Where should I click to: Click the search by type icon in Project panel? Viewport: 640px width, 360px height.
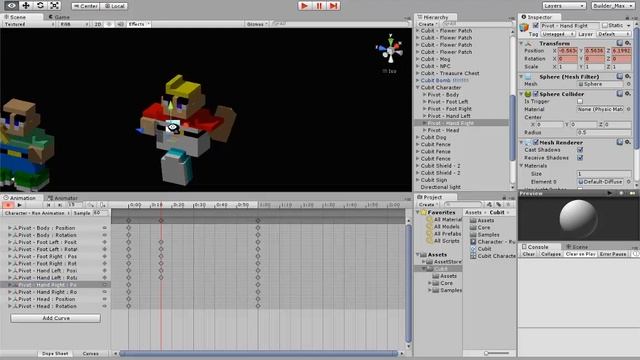pyautogui.click(x=489, y=204)
